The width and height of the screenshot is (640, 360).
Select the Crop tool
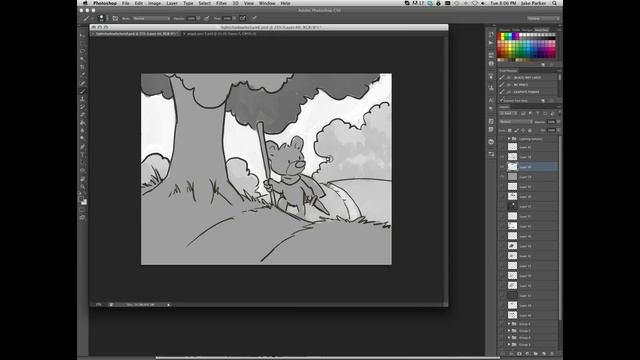(x=83, y=67)
